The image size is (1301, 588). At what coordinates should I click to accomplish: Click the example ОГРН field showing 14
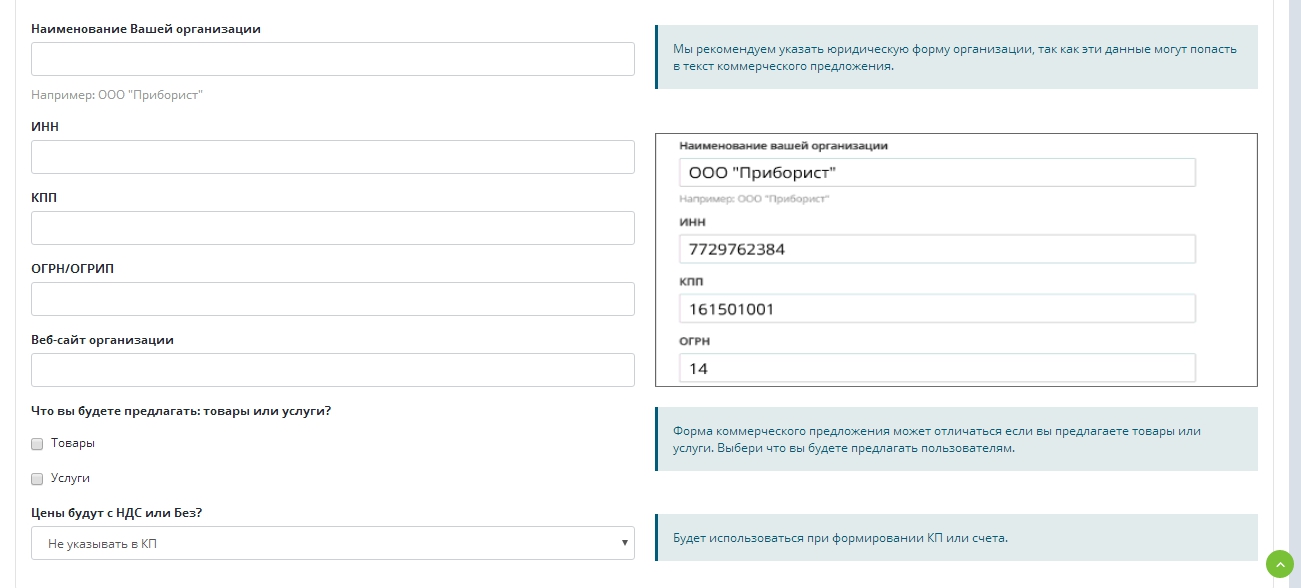[937, 368]
